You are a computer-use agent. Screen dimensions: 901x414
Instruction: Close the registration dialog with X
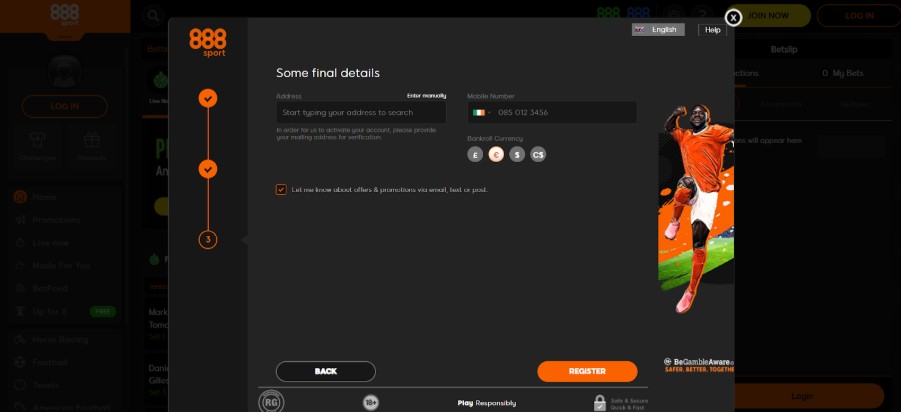click(x=733, y=18)
